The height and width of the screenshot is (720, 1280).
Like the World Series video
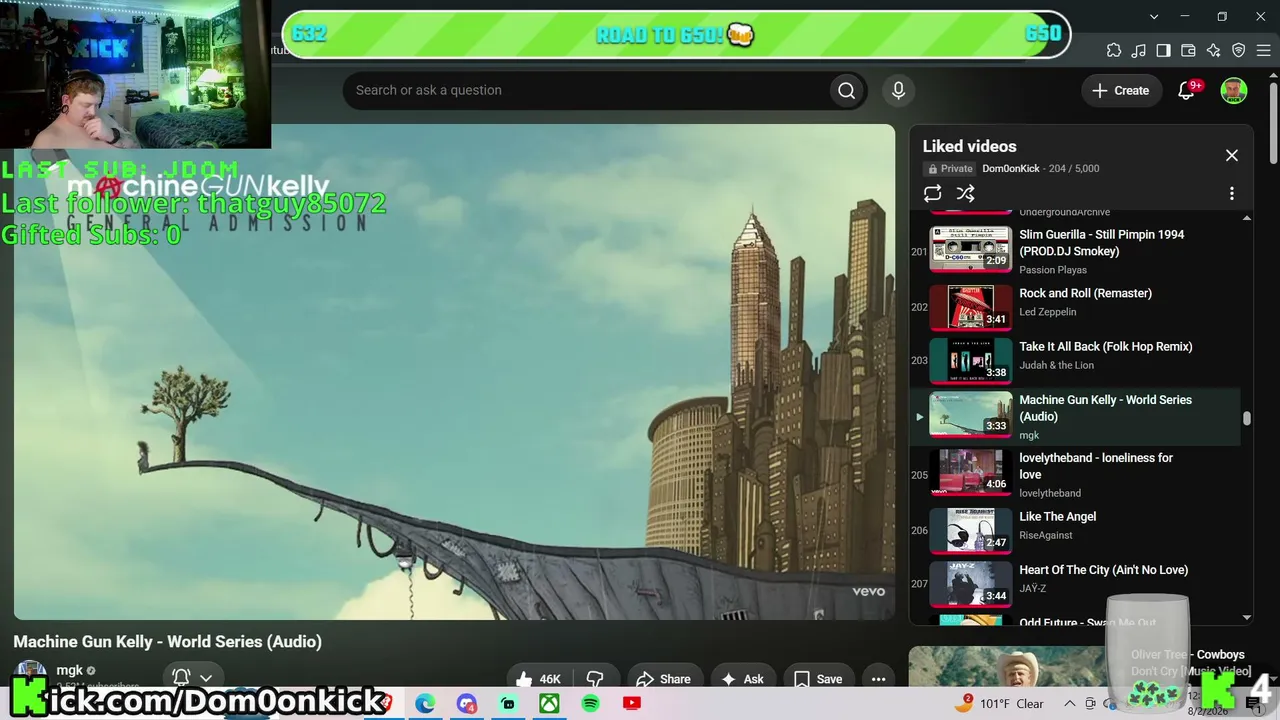[538, 679]
